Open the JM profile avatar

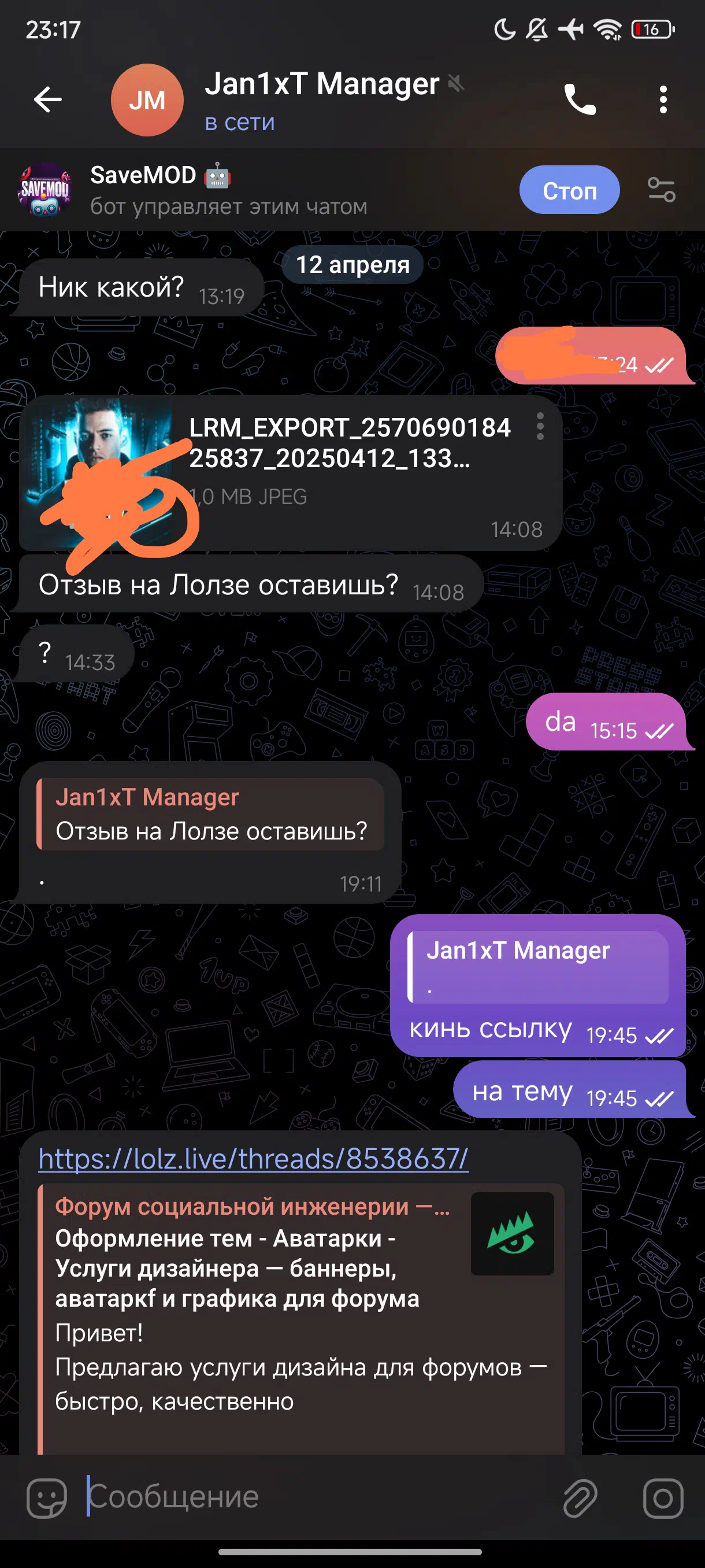coord(147,100)
